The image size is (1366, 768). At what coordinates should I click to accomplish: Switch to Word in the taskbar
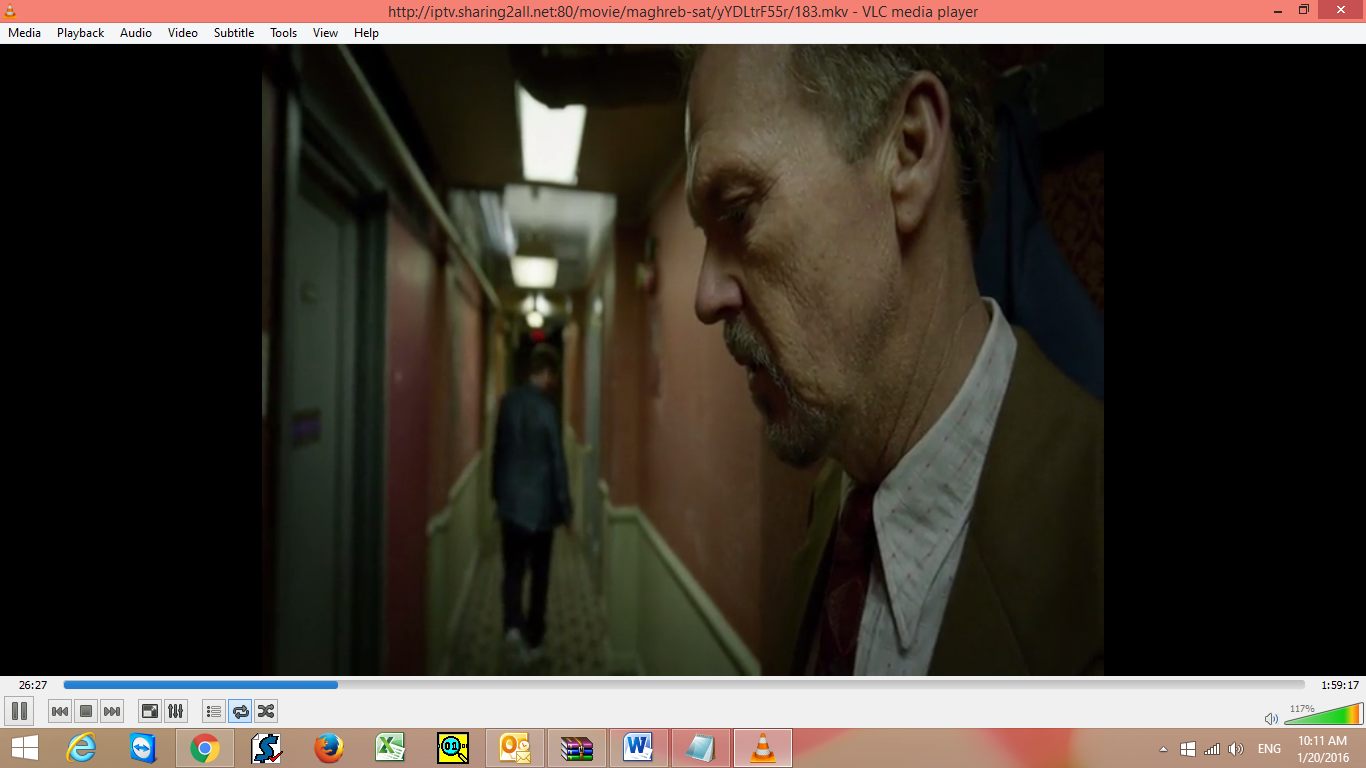(x=639, y=748)
